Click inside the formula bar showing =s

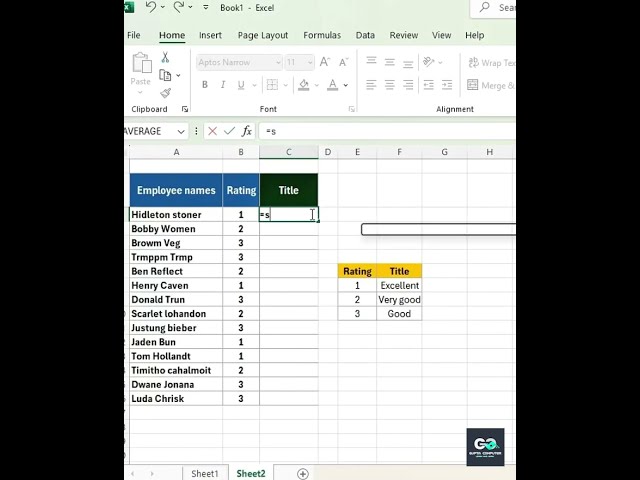[388, 131]
